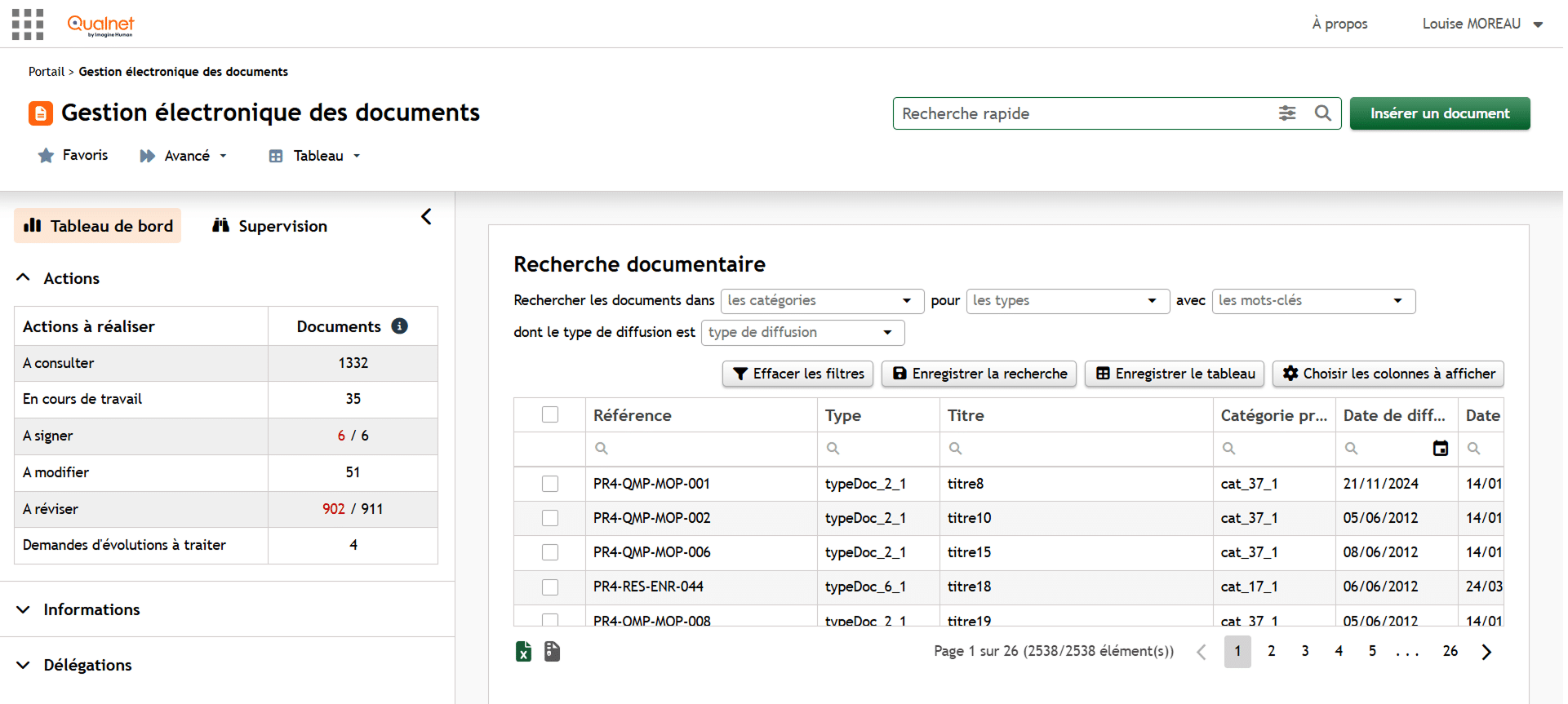The image size is (1568, 704).
Task: Open Favoris
Action: [73, 155]
